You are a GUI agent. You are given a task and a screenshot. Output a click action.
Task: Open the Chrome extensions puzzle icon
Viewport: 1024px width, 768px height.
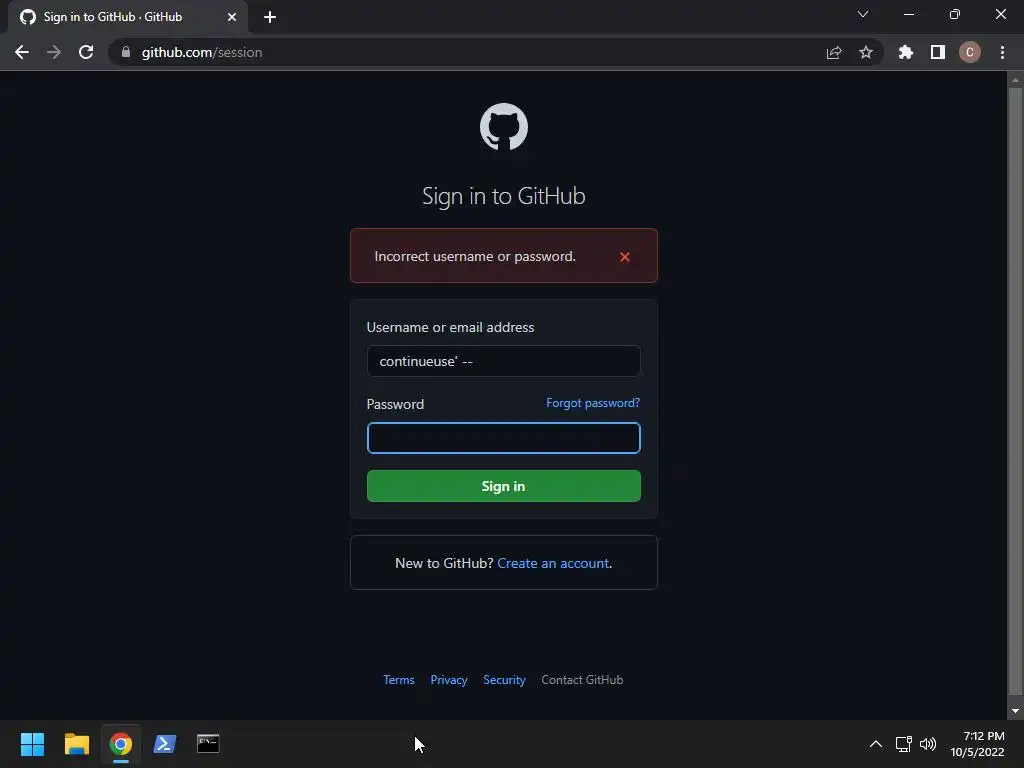(x=906, y=52)
